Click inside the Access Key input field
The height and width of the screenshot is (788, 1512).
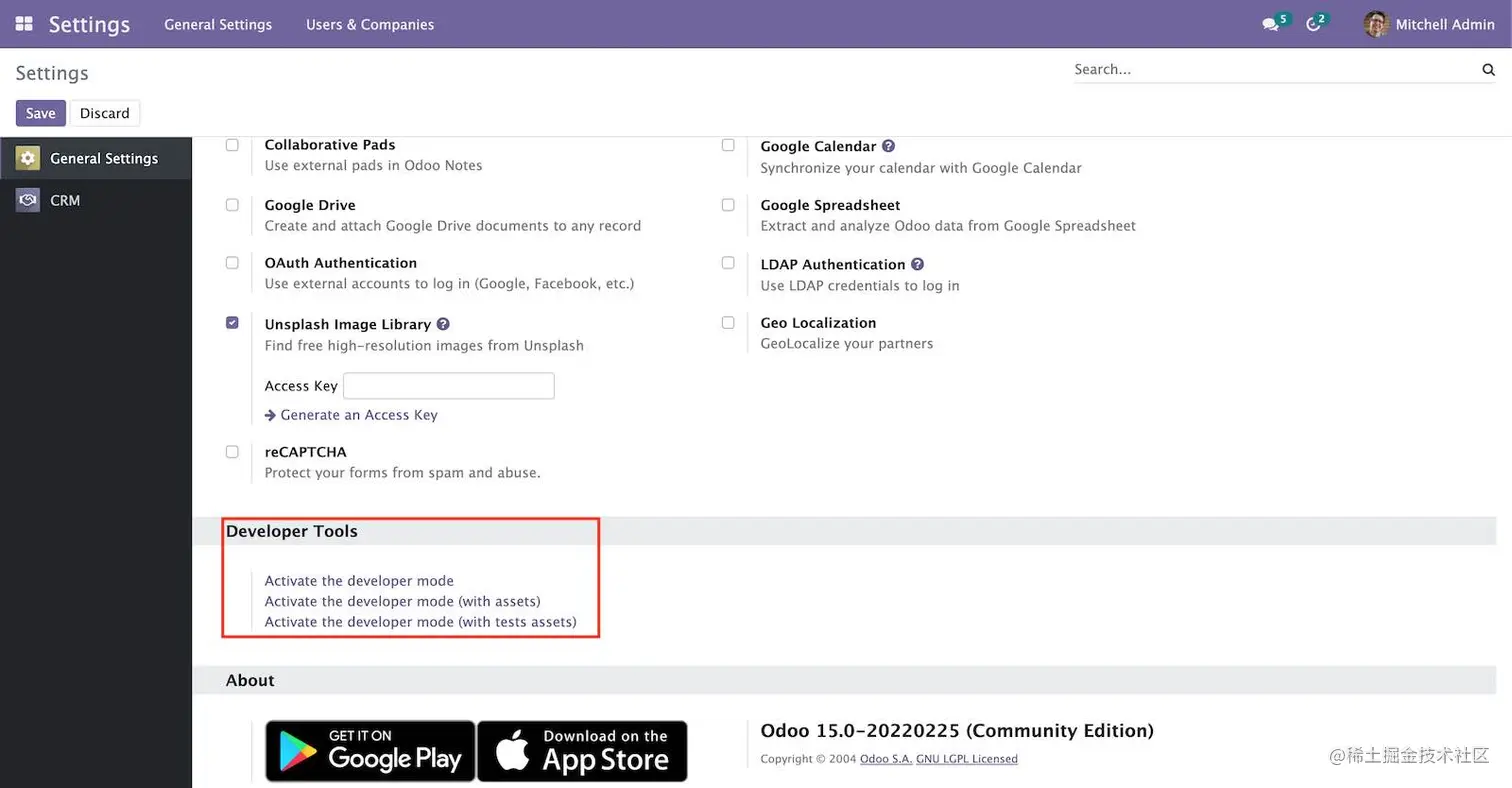pyautogui.click(x=448, y=385)
